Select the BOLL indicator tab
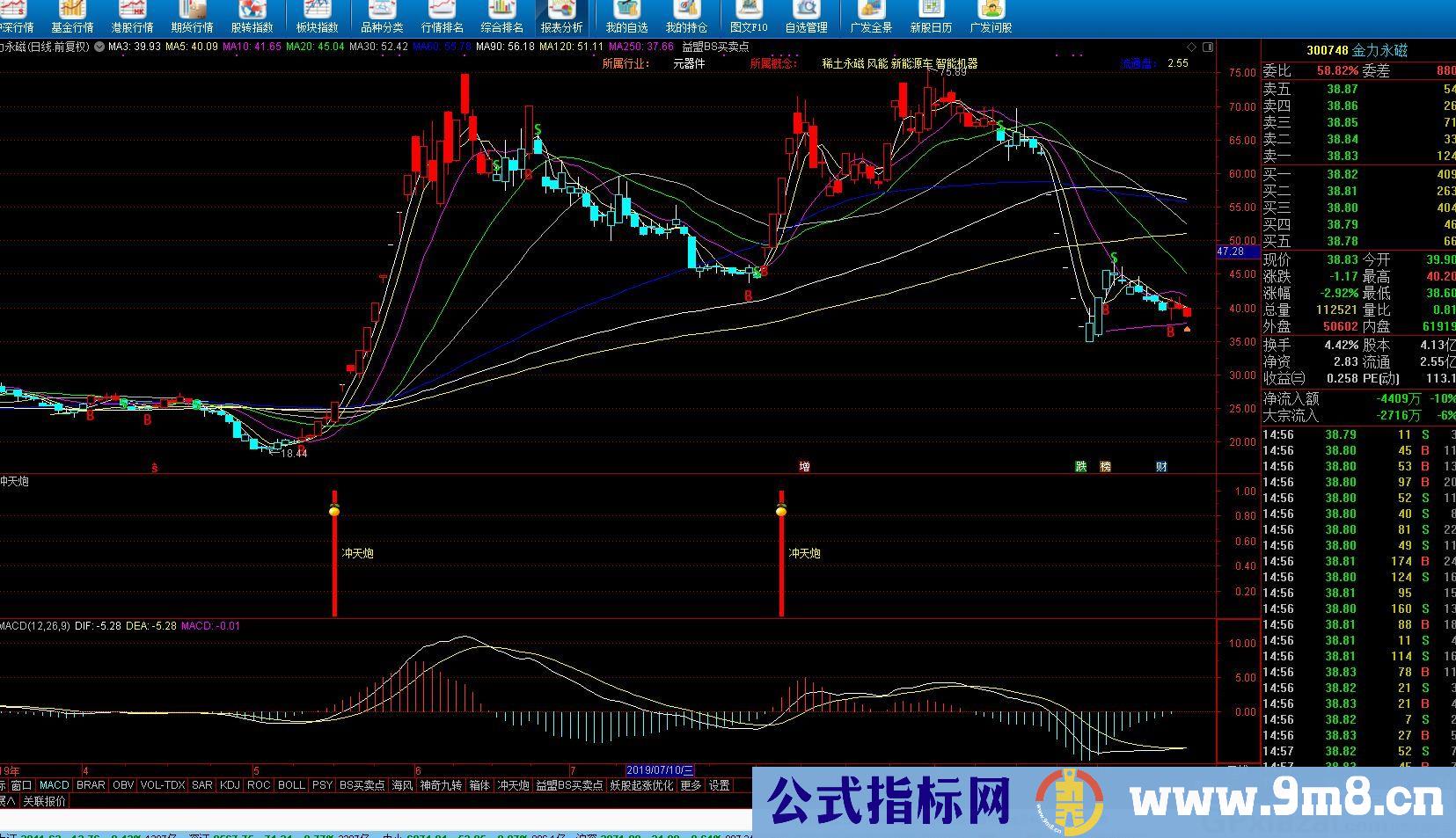1456x838 pixels. 290,785
